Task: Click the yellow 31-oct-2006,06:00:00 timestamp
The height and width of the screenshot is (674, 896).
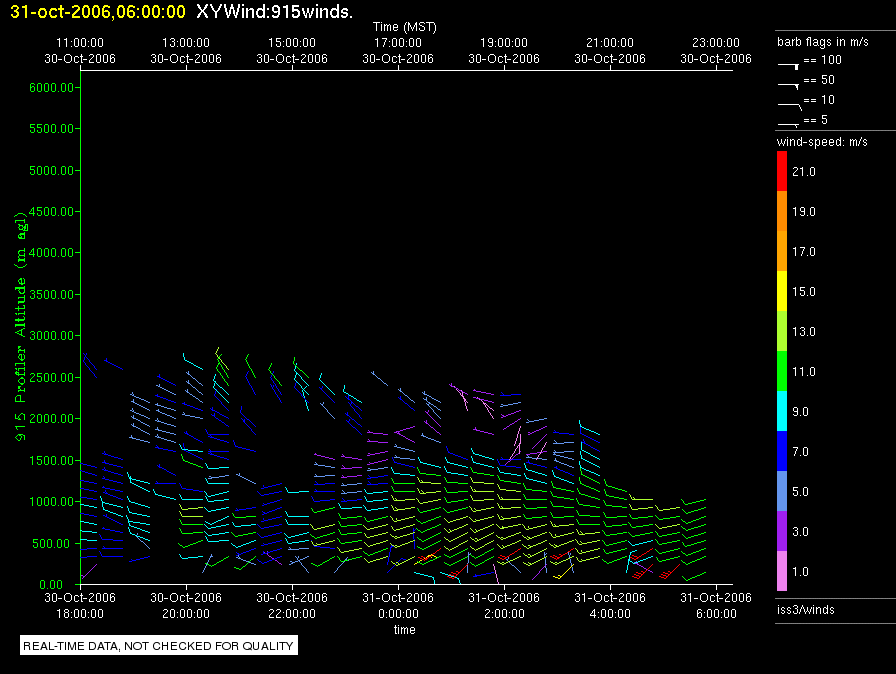Action: click(98, 12)
